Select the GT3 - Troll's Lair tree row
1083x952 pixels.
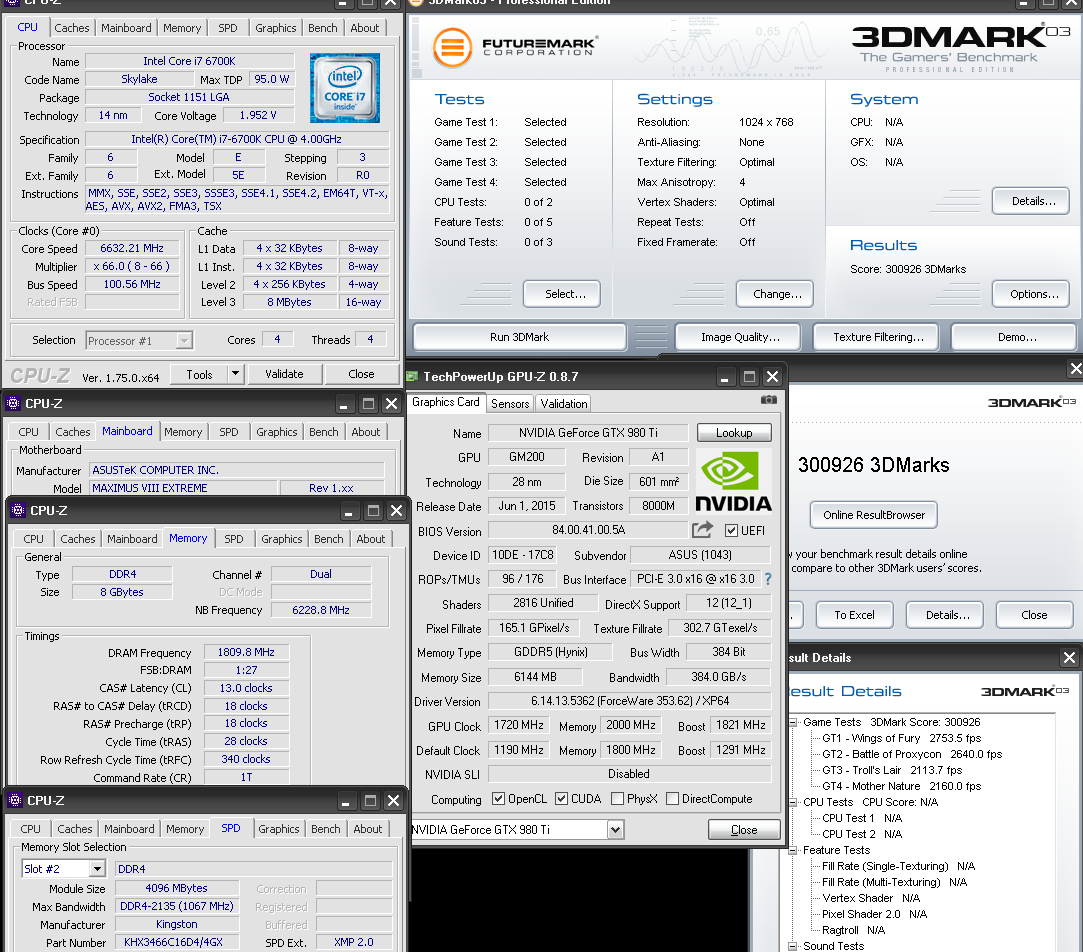point(892,770)
